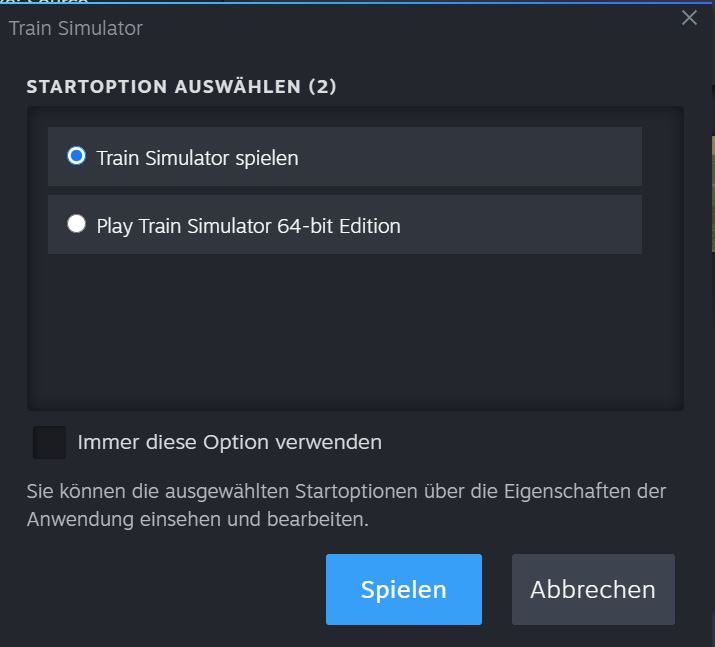Click the "Train Simulator spielen" label text
Viewport: 715px width, 647px height.
coord(197,158)
